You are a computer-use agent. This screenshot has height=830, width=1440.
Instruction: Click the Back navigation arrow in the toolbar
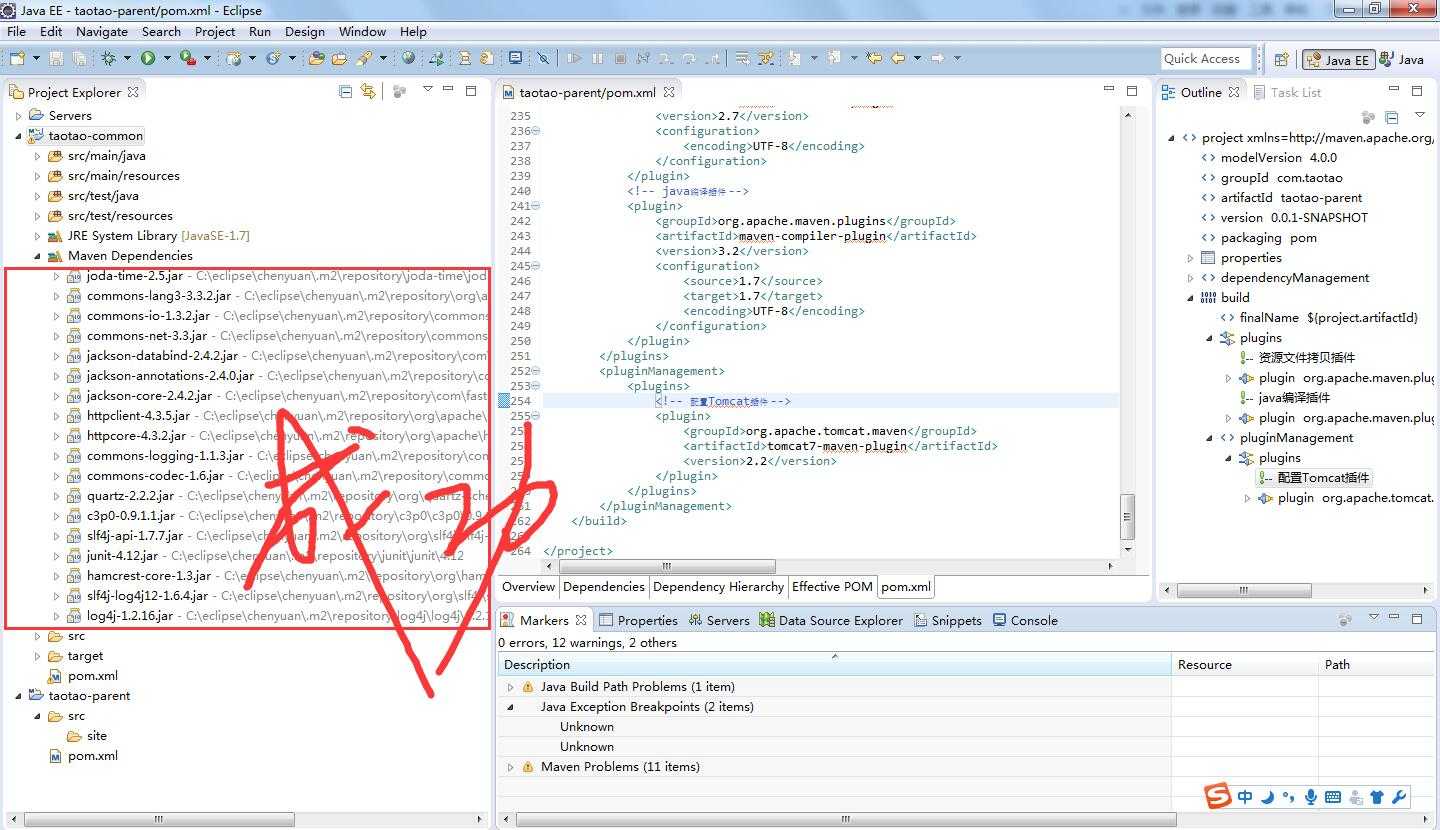pos(898,58)
